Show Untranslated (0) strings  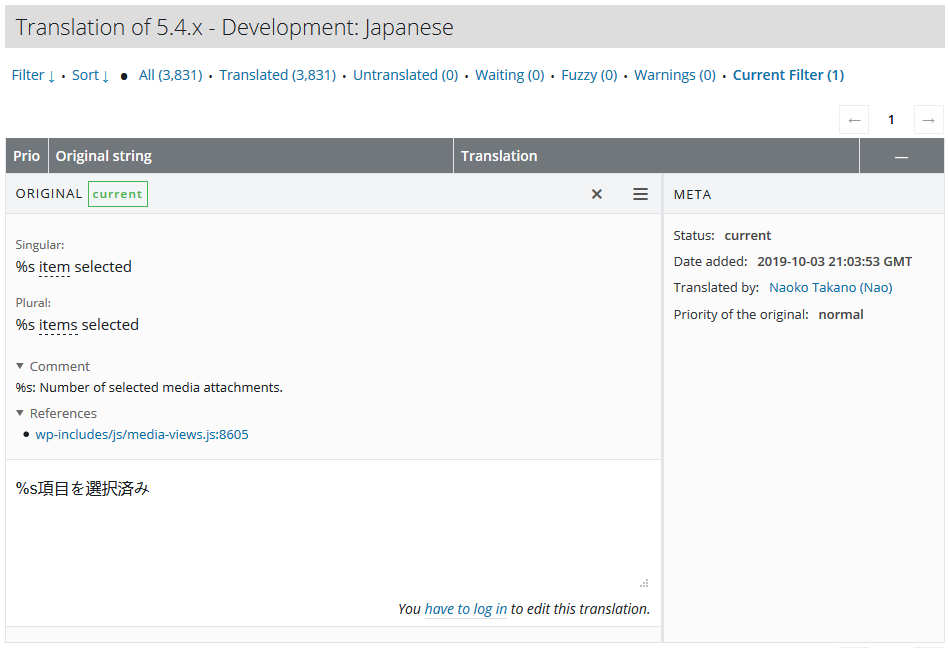click(405, 75)
